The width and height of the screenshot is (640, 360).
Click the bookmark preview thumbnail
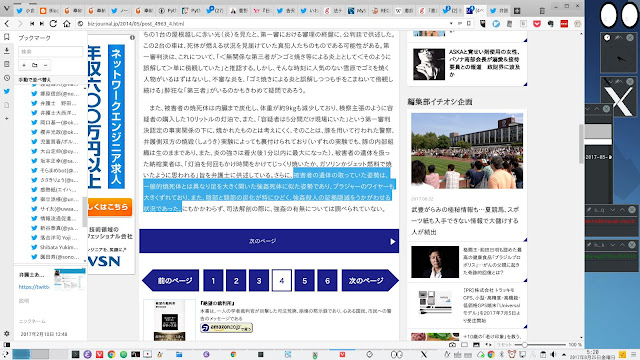point(69,279)
